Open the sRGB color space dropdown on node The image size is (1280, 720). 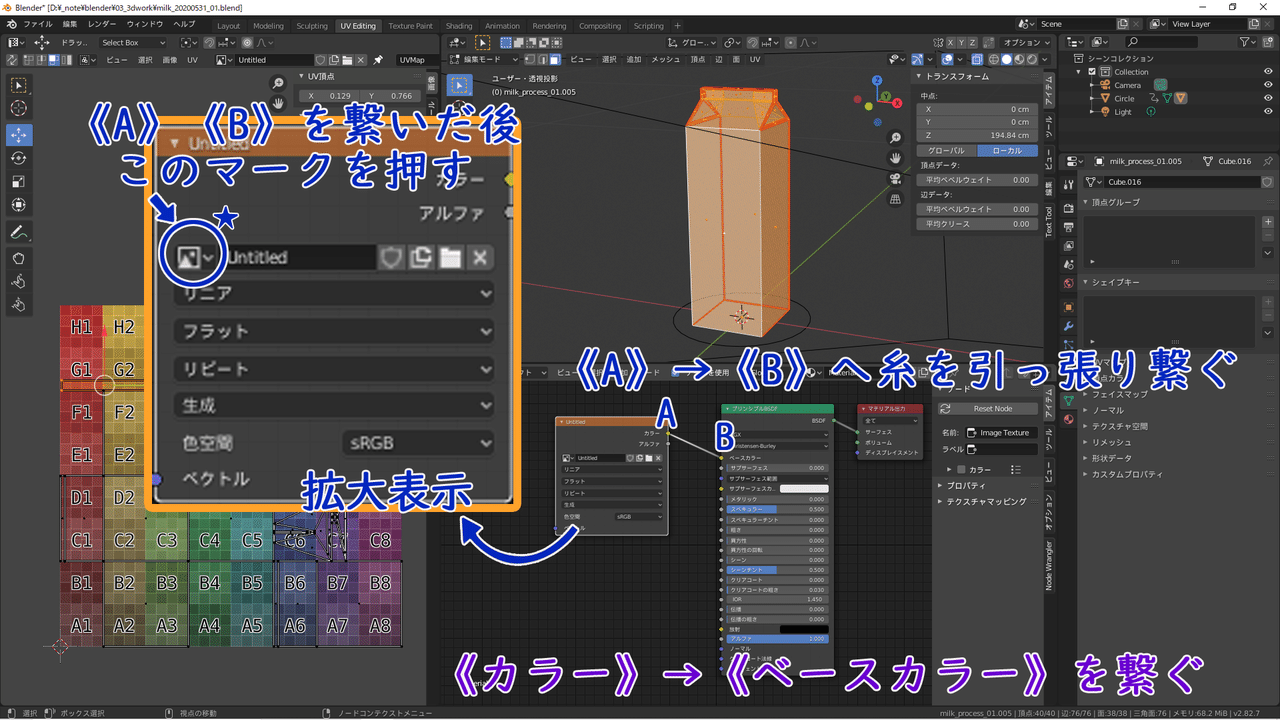pyautogui.click(x=637, y=517)
